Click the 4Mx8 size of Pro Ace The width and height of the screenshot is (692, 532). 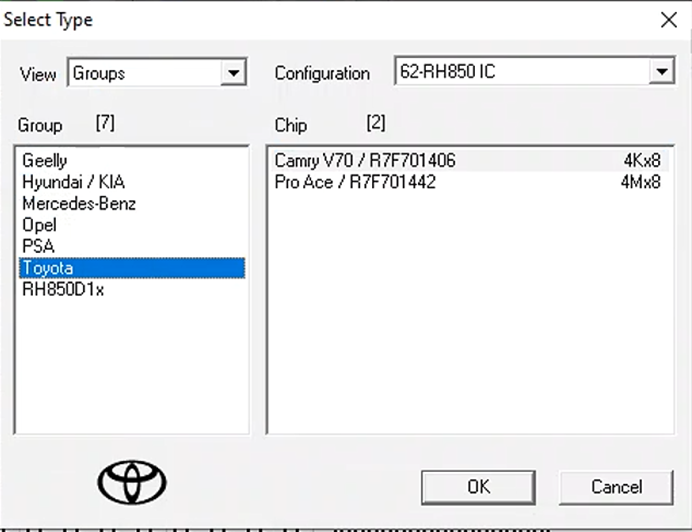641,182
